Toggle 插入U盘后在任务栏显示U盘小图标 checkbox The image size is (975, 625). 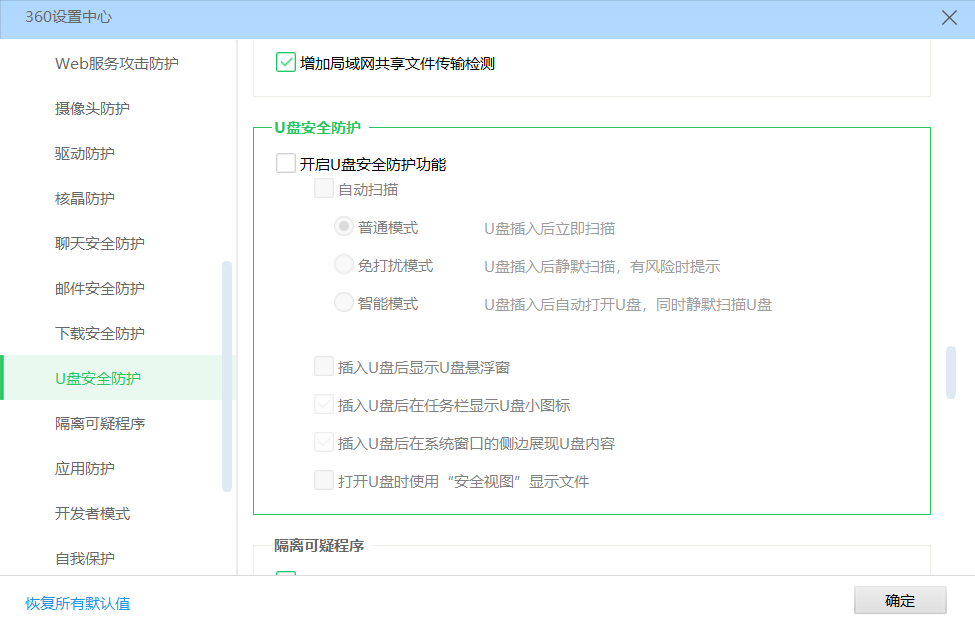[x=323, y=404]
